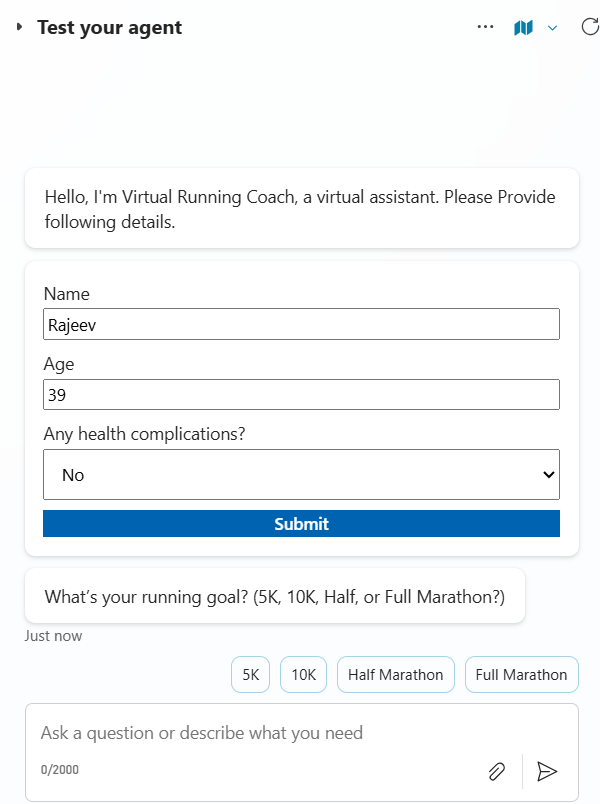Image resolution: width=600 pixels, height=804 pixels.
Task: Click the Age field showing 39
Action: tap(301, 395)
